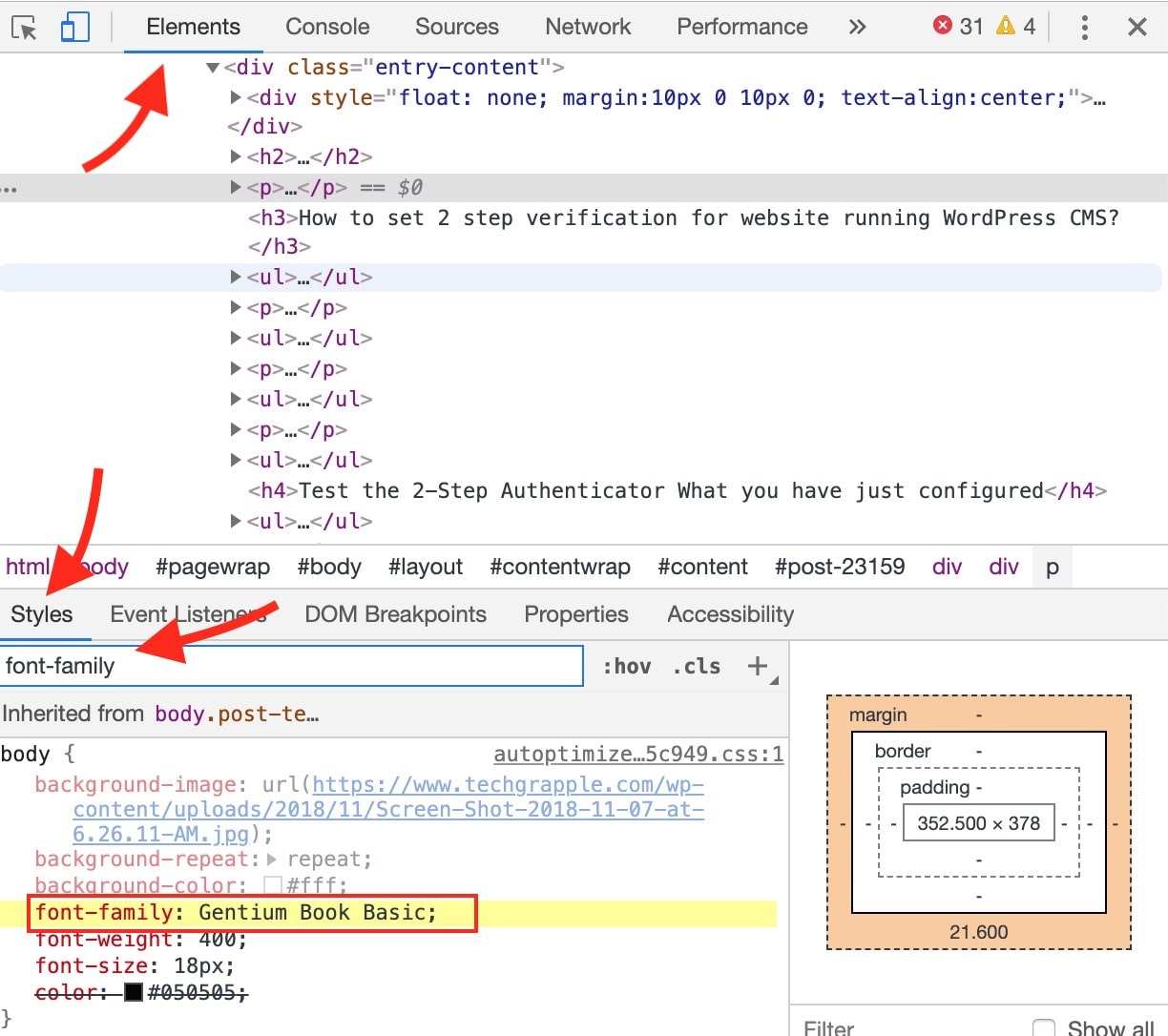Switch to the Console tab
The height and width of the screenshot is (1036, 1168).
(327, 27)
